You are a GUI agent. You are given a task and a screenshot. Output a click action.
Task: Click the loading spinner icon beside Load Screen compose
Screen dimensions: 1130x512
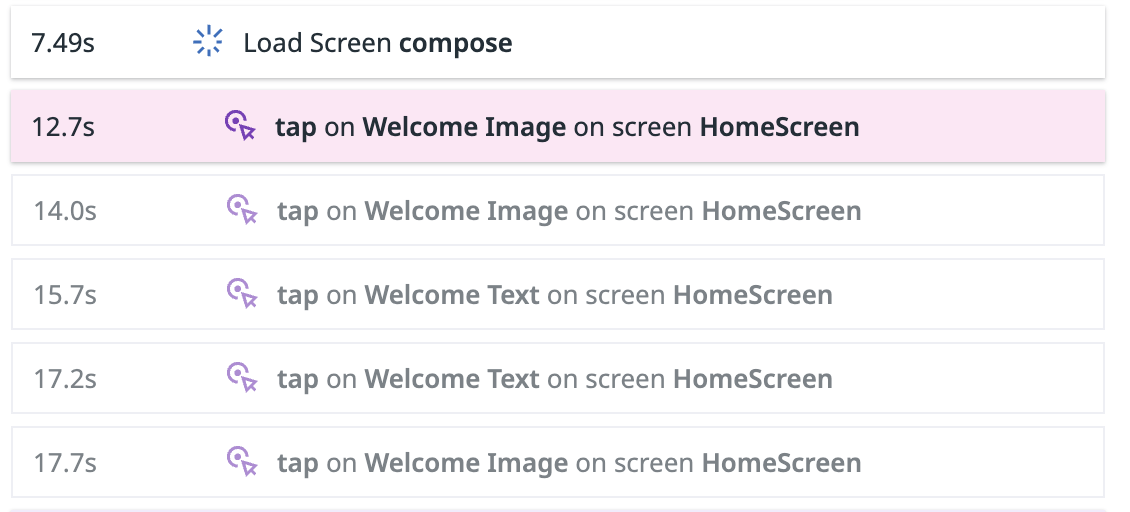[x=207, y=42]
